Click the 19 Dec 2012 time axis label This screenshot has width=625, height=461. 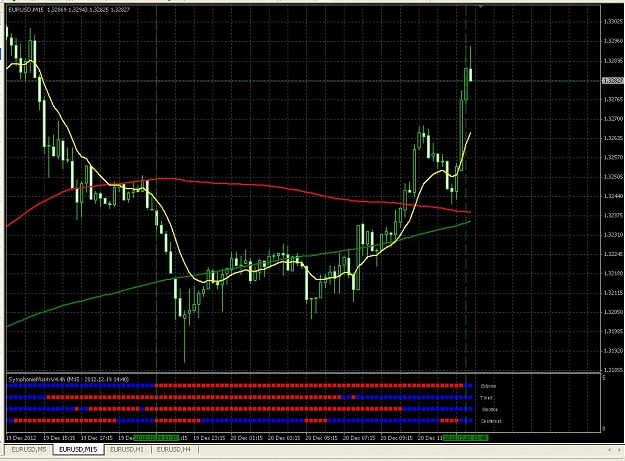22,438
